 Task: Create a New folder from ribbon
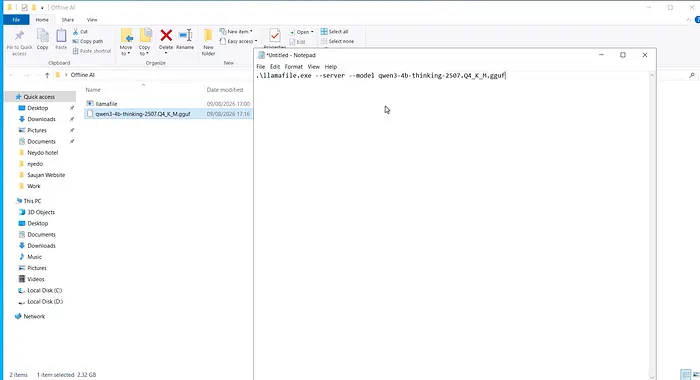click(x=208, y=42)
